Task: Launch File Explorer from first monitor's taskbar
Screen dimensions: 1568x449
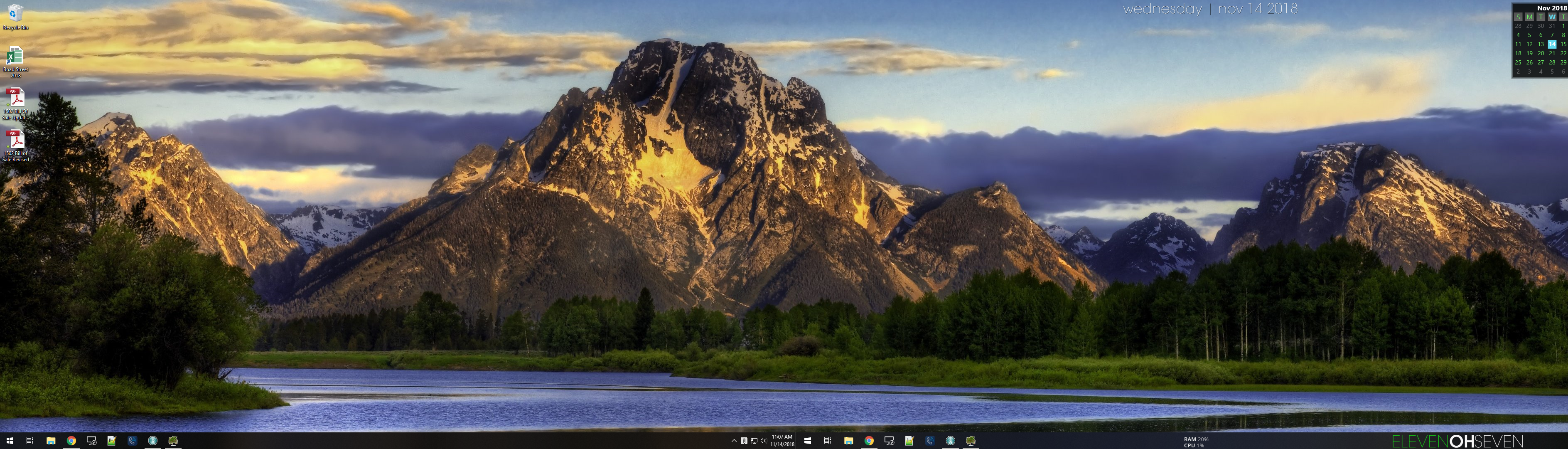Action: tap(51, 440)
